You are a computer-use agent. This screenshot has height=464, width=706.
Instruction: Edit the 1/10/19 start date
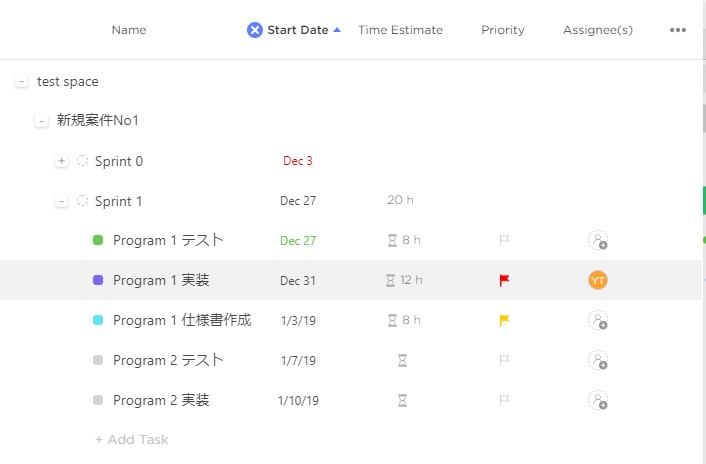coord(298,401)
